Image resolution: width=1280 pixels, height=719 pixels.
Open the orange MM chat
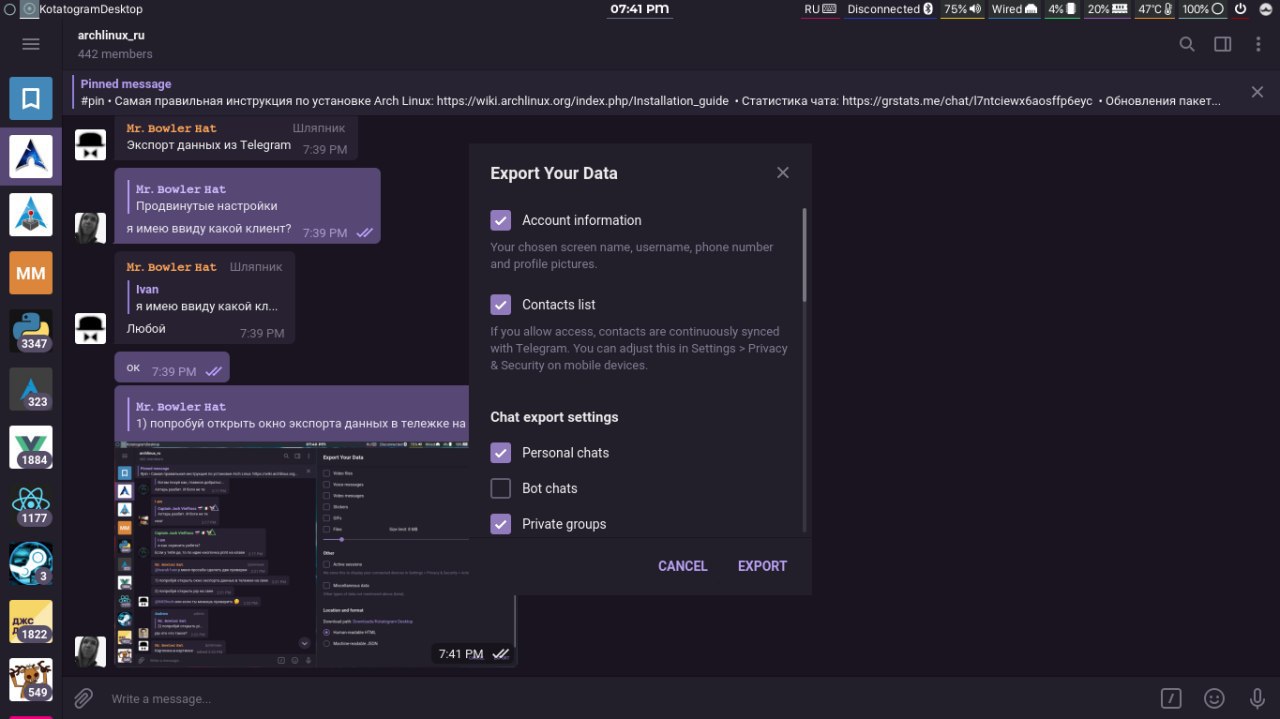(x=31, y=272)
